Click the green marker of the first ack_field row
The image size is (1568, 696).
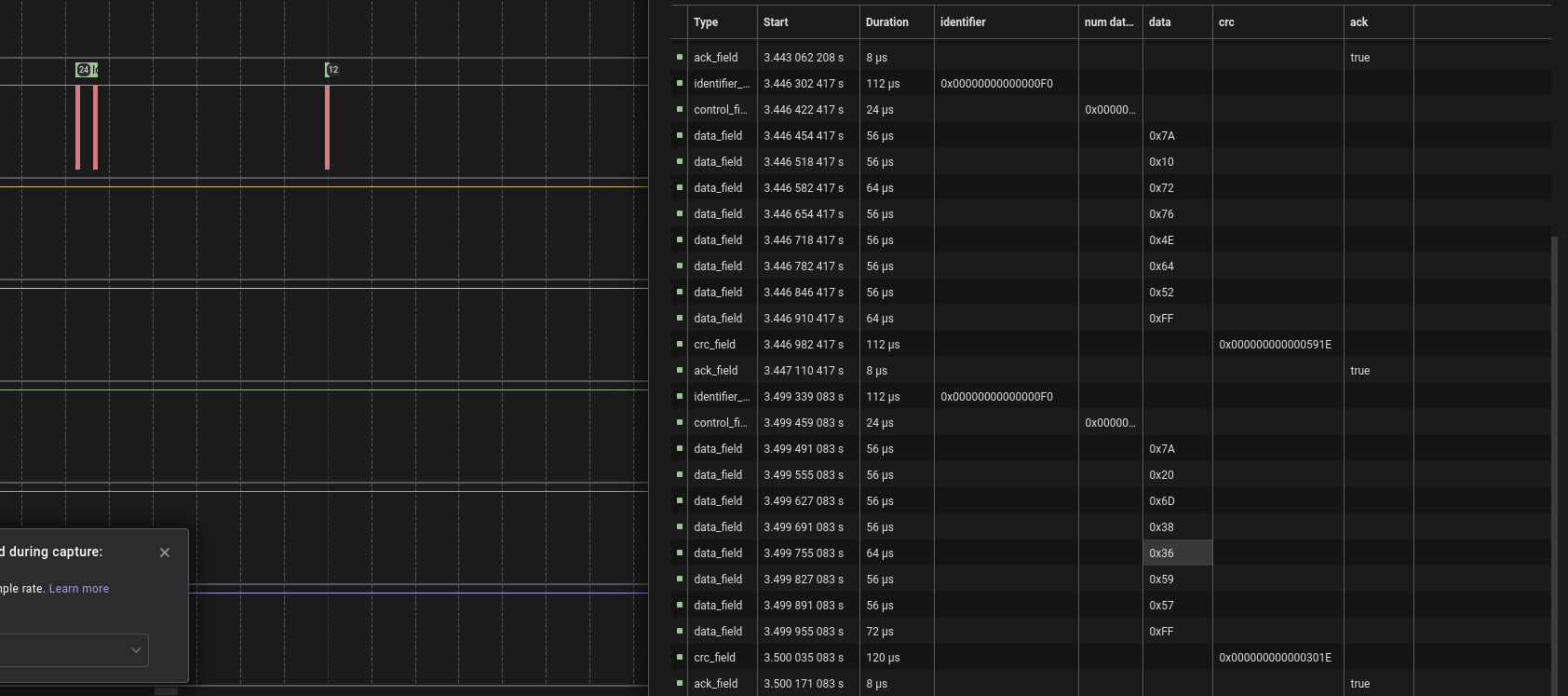pos(680,57)
